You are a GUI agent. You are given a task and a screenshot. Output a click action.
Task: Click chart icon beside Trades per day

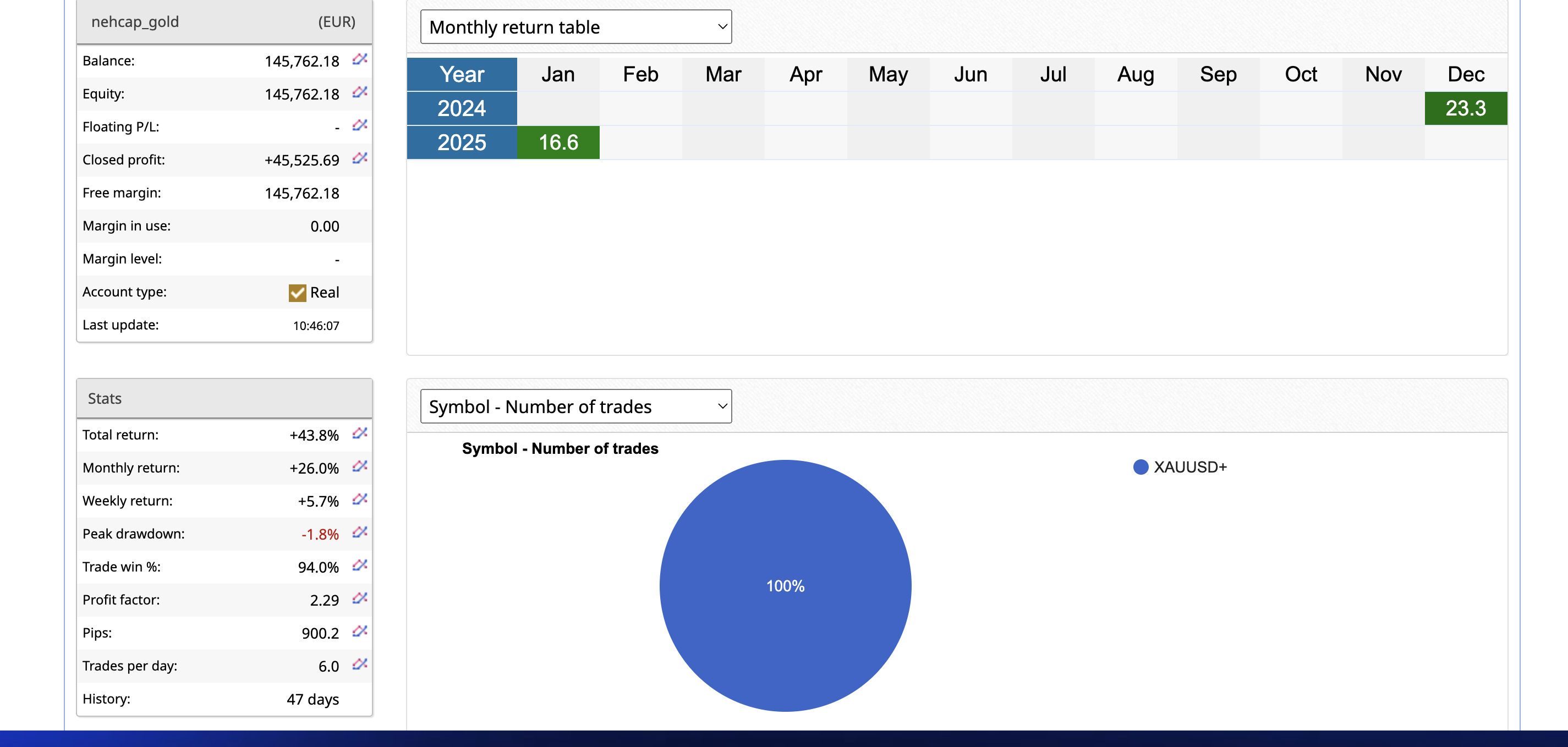[360, 663]
